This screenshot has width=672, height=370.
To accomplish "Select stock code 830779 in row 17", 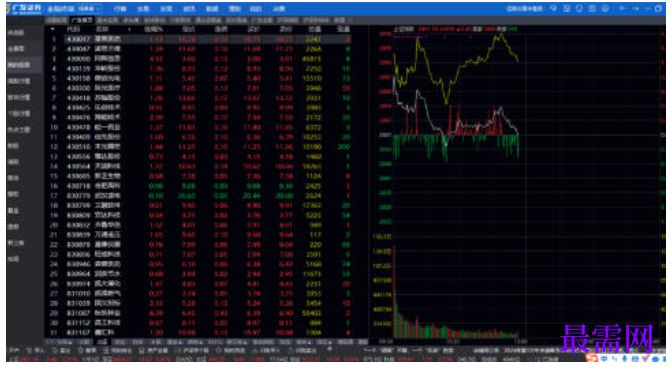I will (x=78, y=196).
